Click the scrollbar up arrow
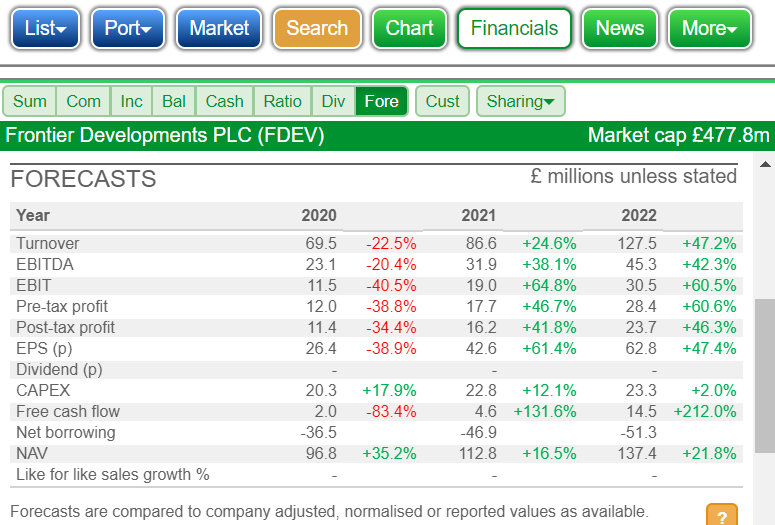The image size is (775, 525). click(x=765, y=164)
